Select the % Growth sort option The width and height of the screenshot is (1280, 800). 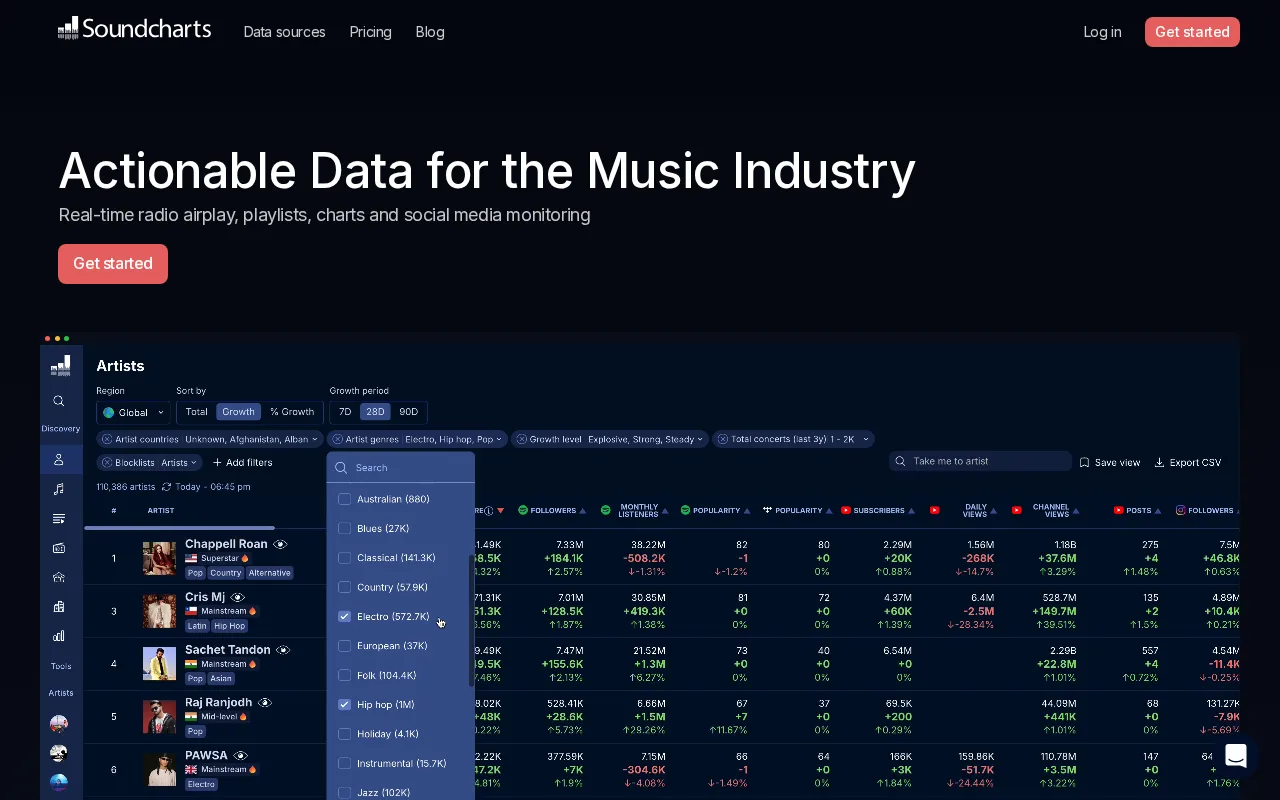pyautogui.click(x=292, y=412)
